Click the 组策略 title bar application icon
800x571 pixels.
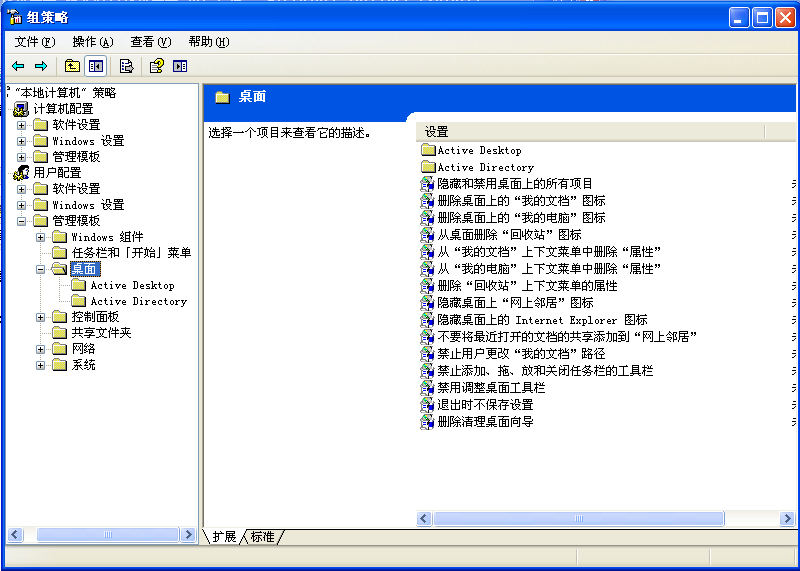tap(15, 17)
